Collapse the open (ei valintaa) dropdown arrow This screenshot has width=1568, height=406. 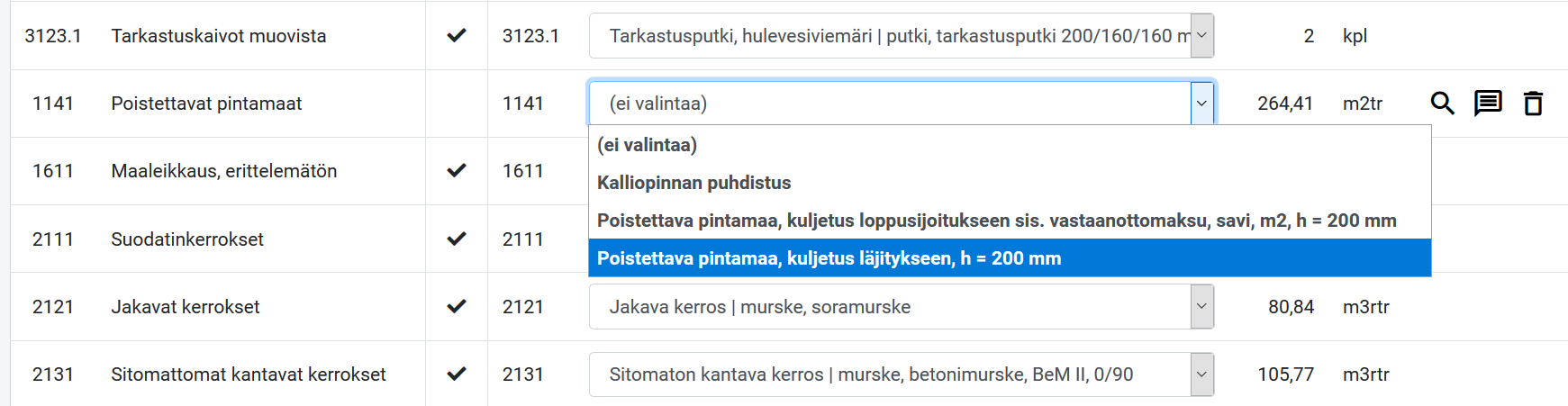click(x=1201, y=104)
